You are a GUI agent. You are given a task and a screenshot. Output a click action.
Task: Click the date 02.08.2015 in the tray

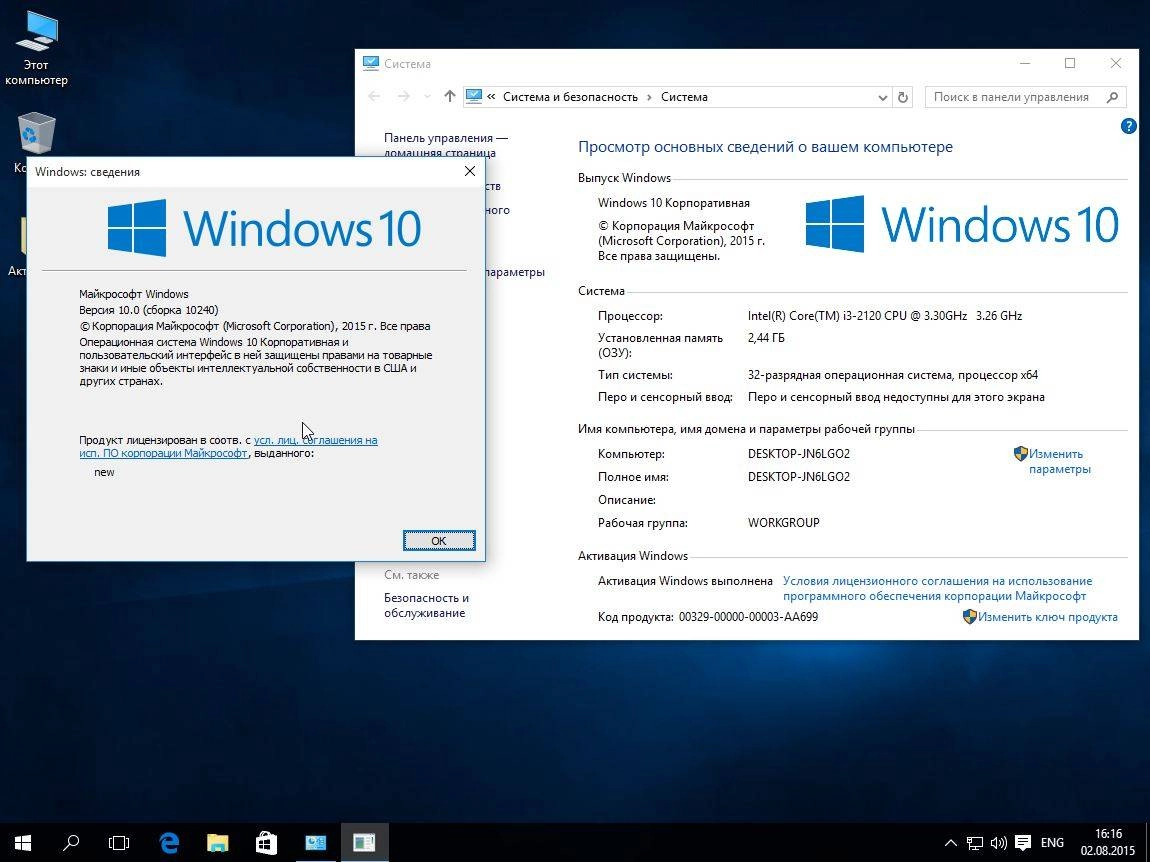[x=1107, y=851]
